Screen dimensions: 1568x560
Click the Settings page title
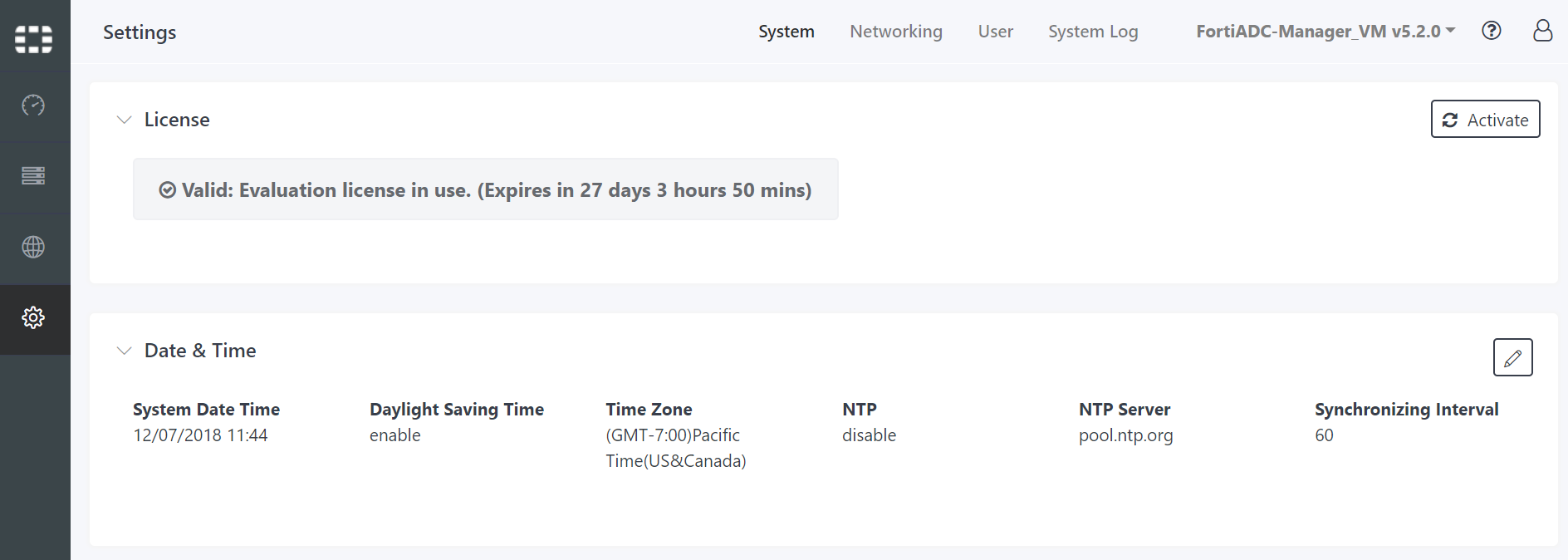140,32
